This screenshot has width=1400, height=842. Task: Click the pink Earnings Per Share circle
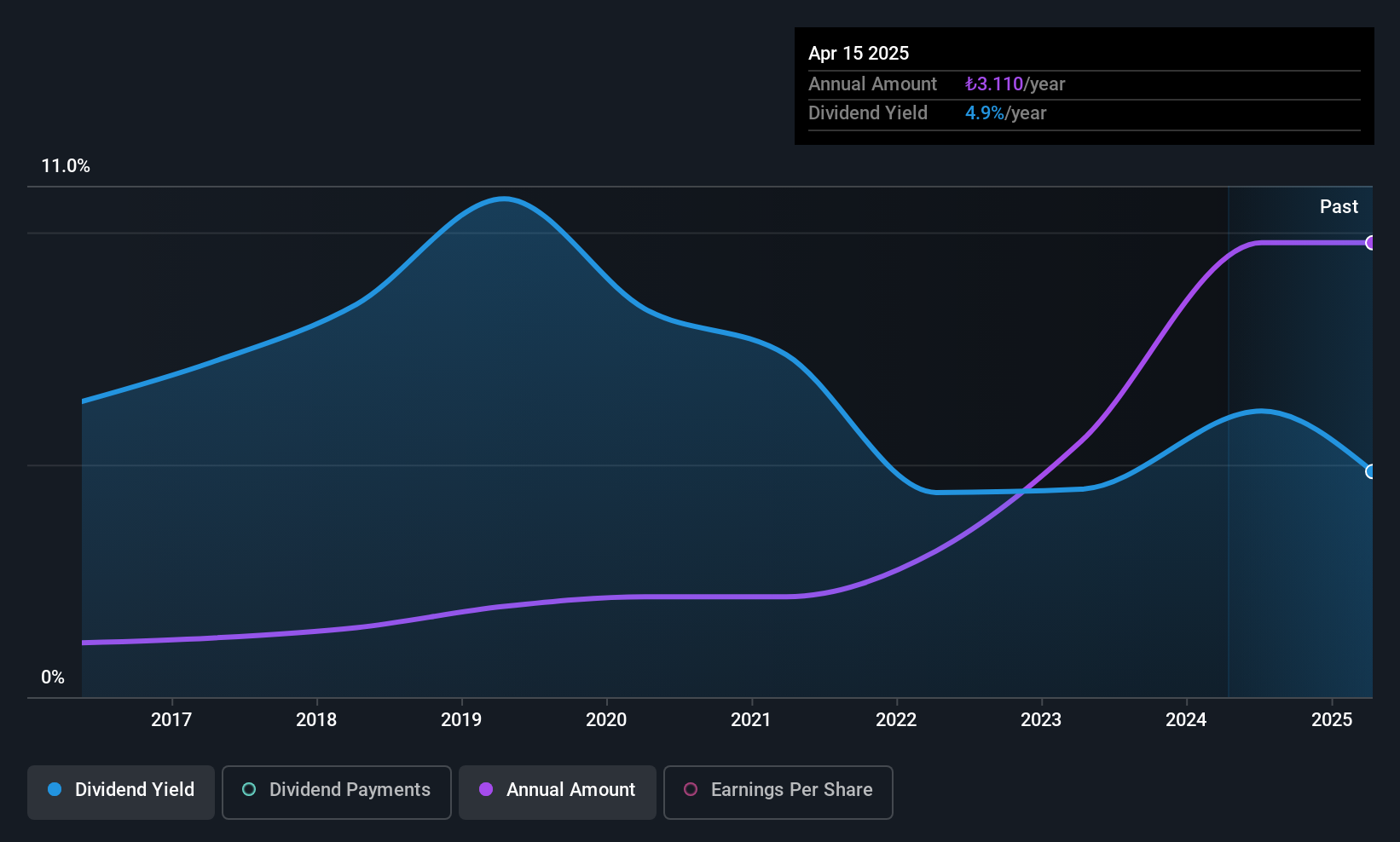coord(691,789)
